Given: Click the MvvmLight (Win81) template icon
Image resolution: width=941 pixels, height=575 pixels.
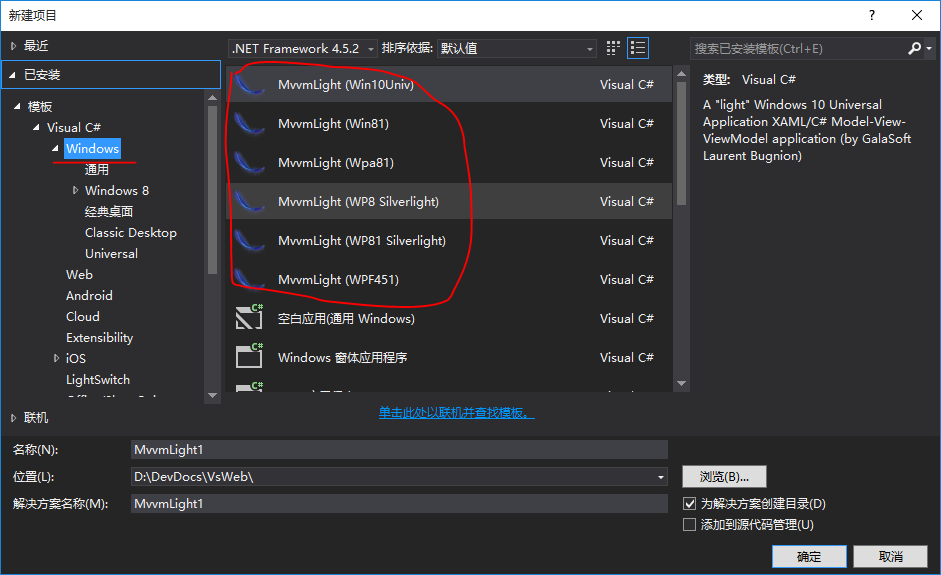Looking at the screenshot, I should (249, 124).
